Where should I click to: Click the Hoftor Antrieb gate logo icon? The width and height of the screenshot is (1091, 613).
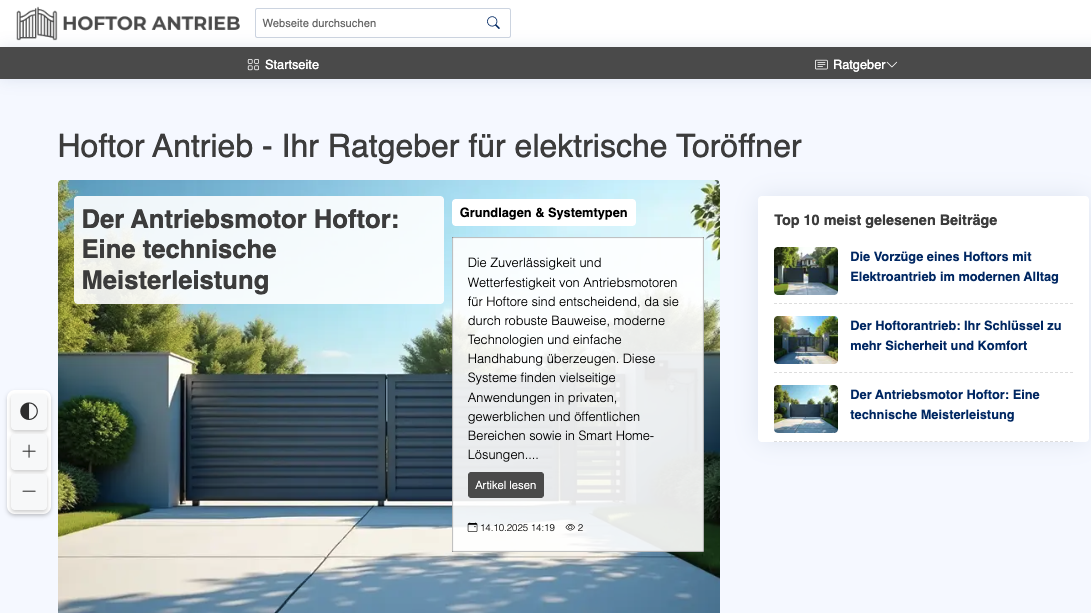(35, 23)
